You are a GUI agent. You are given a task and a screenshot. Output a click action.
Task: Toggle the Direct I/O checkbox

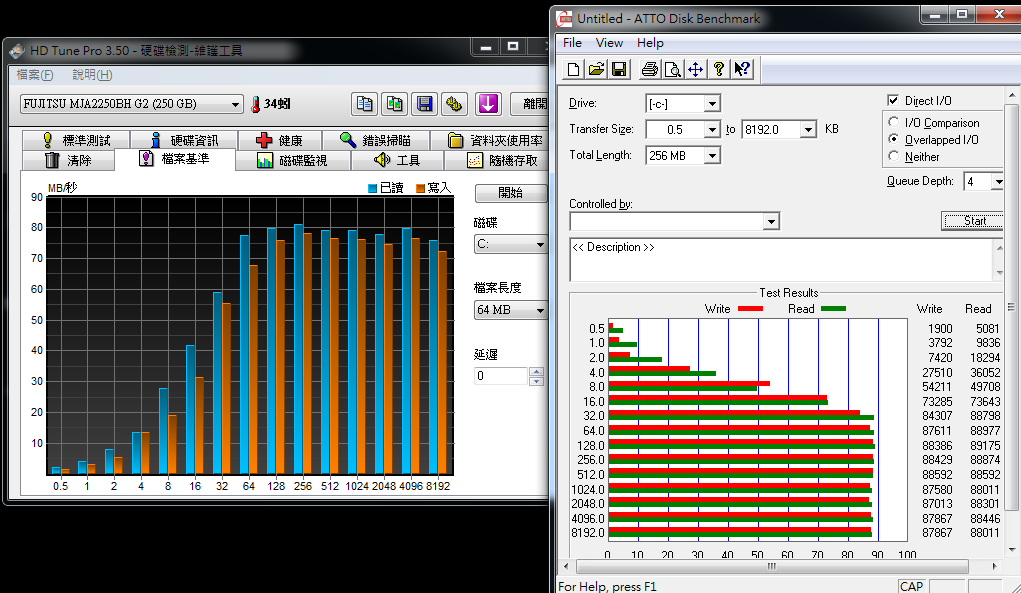(x=893, y=101)
